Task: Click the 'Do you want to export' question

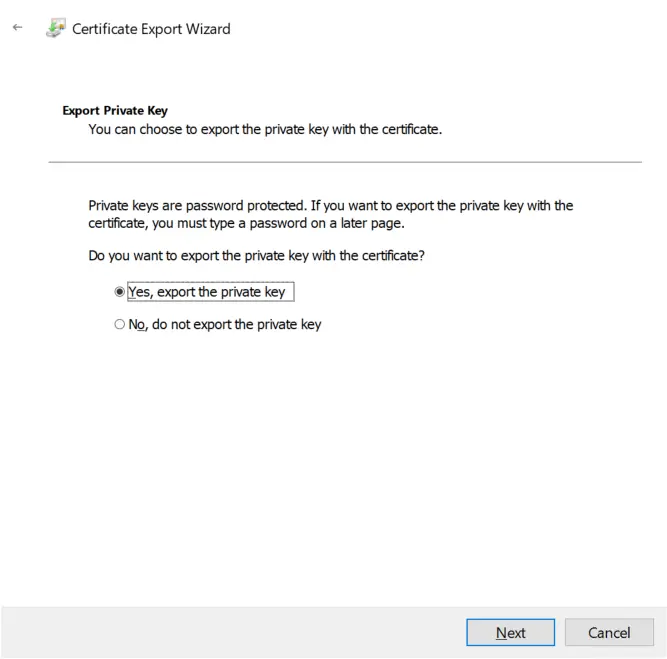Action: (x=256, y=256)
